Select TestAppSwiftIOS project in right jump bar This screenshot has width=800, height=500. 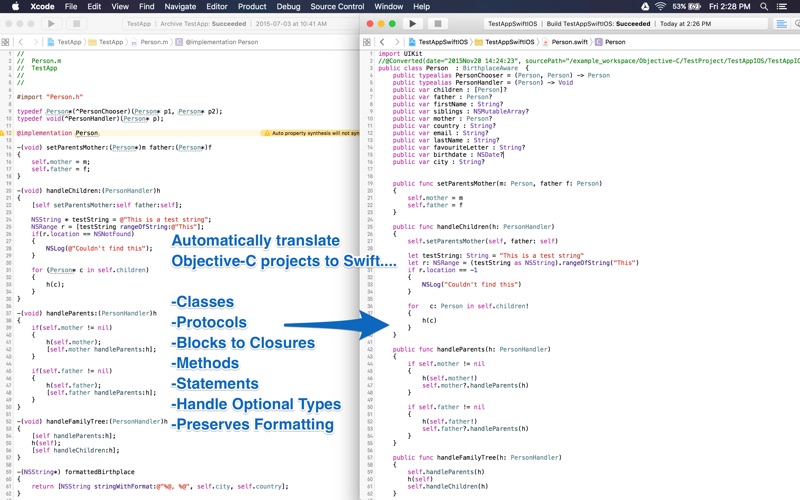pyautogui.click(x=438, y=42)
